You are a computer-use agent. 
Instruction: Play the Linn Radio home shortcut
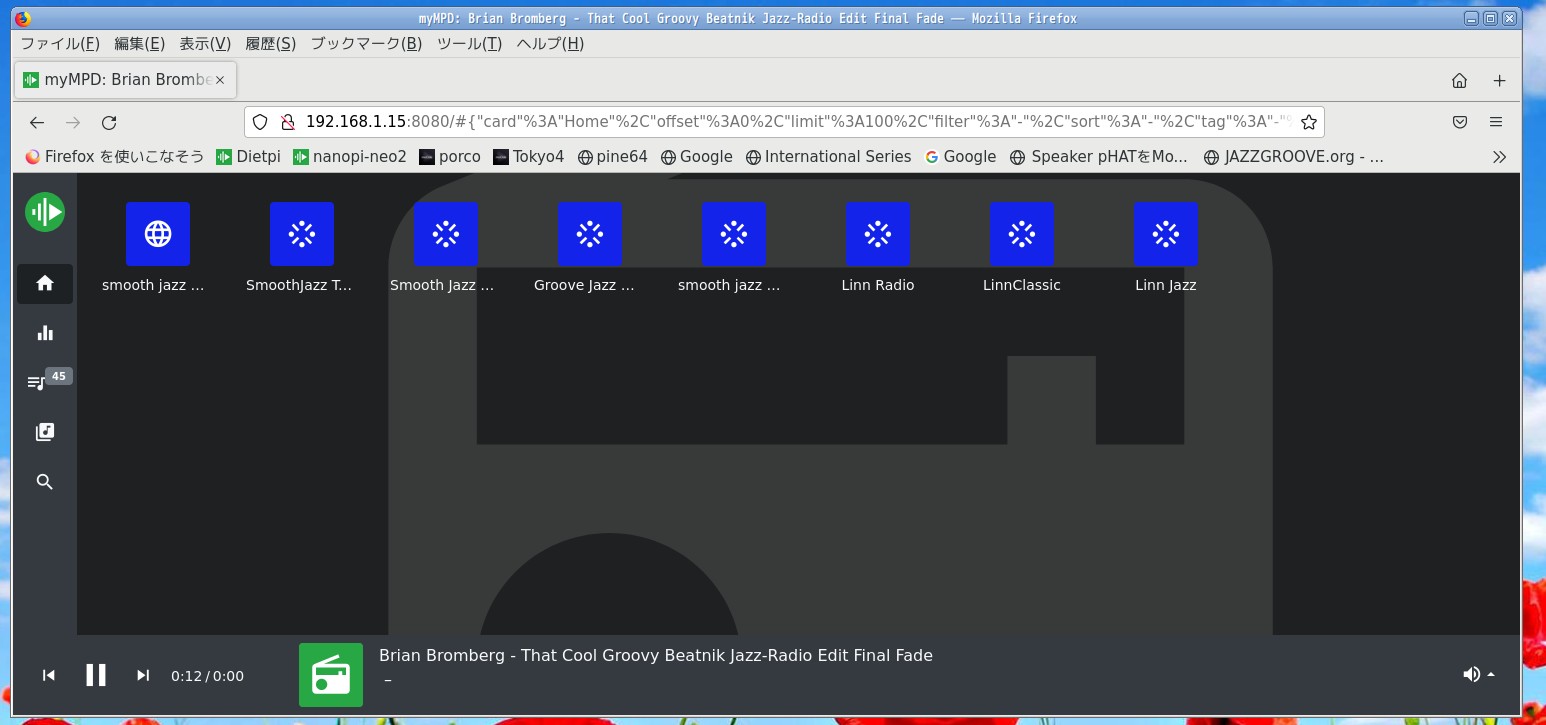[x=877, y=234]
